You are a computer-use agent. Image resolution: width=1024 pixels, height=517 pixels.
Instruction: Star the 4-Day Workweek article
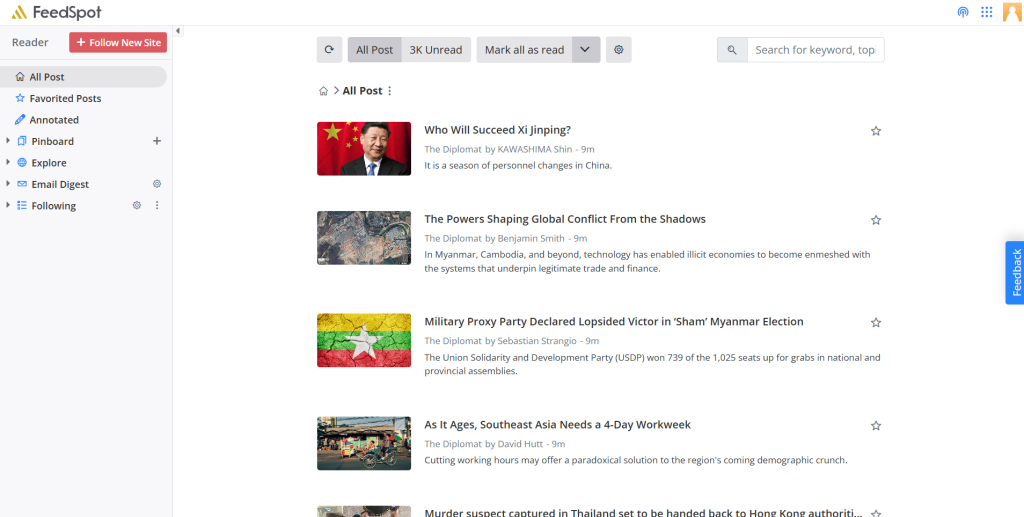pos(876,426)
